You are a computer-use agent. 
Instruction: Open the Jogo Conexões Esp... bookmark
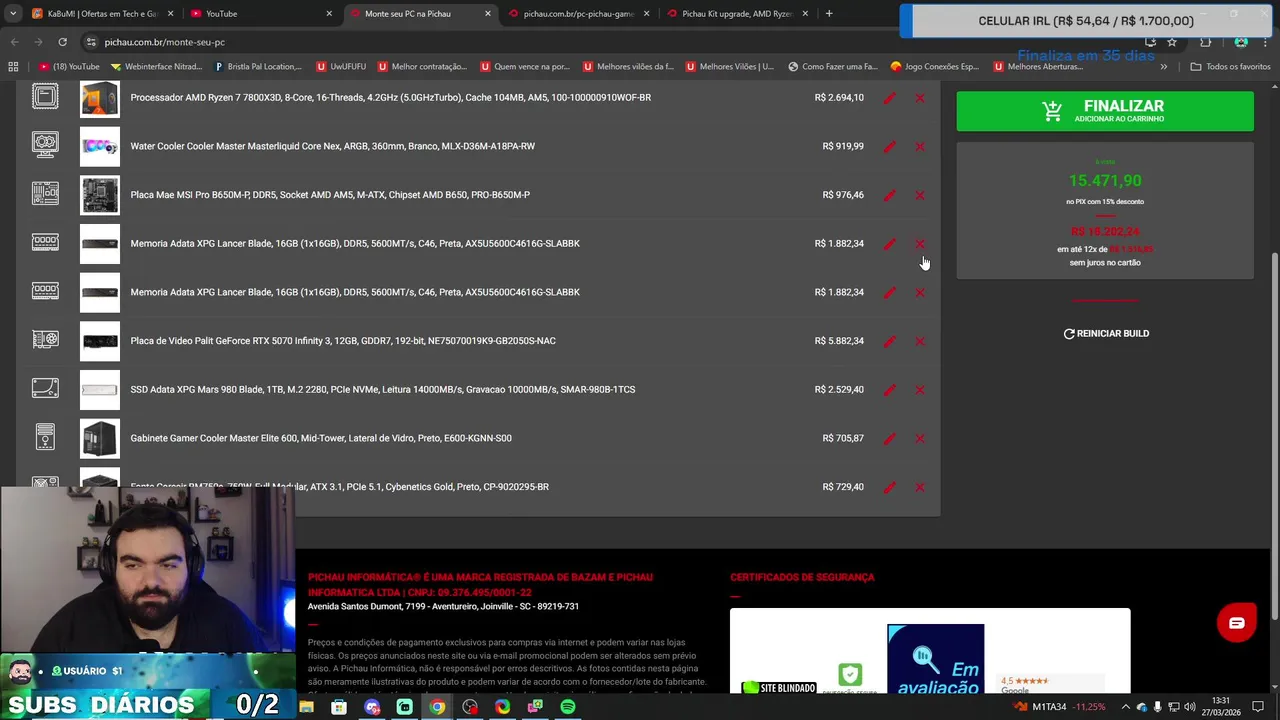pyautogui.click(x=935, y=67)
